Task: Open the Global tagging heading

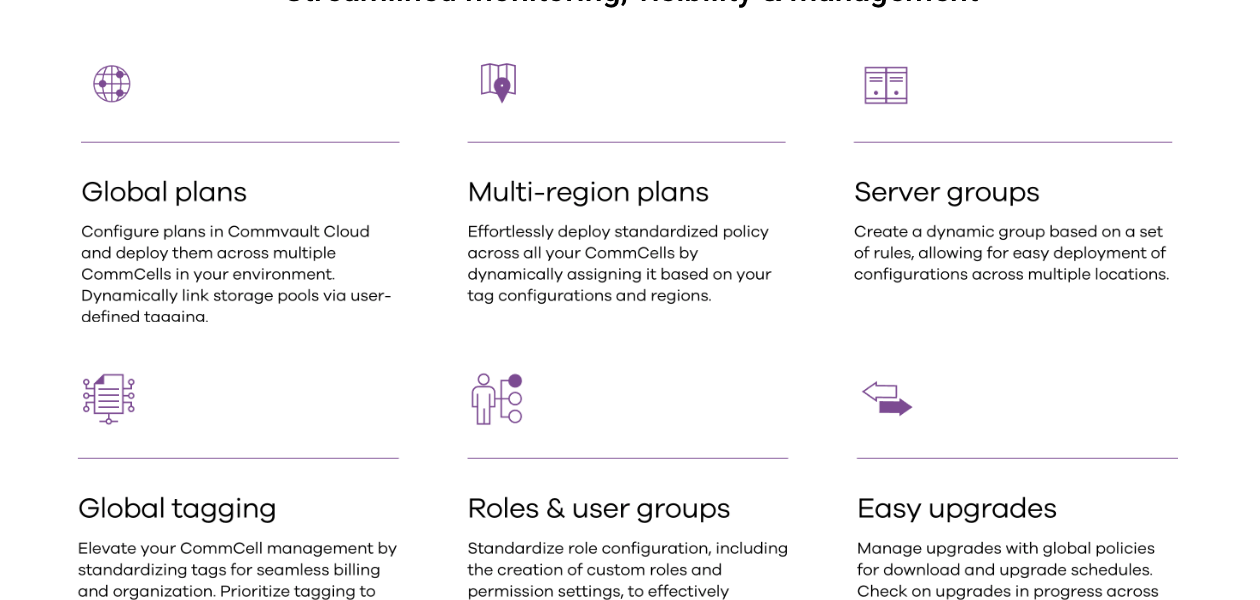Action: (177, 508)
